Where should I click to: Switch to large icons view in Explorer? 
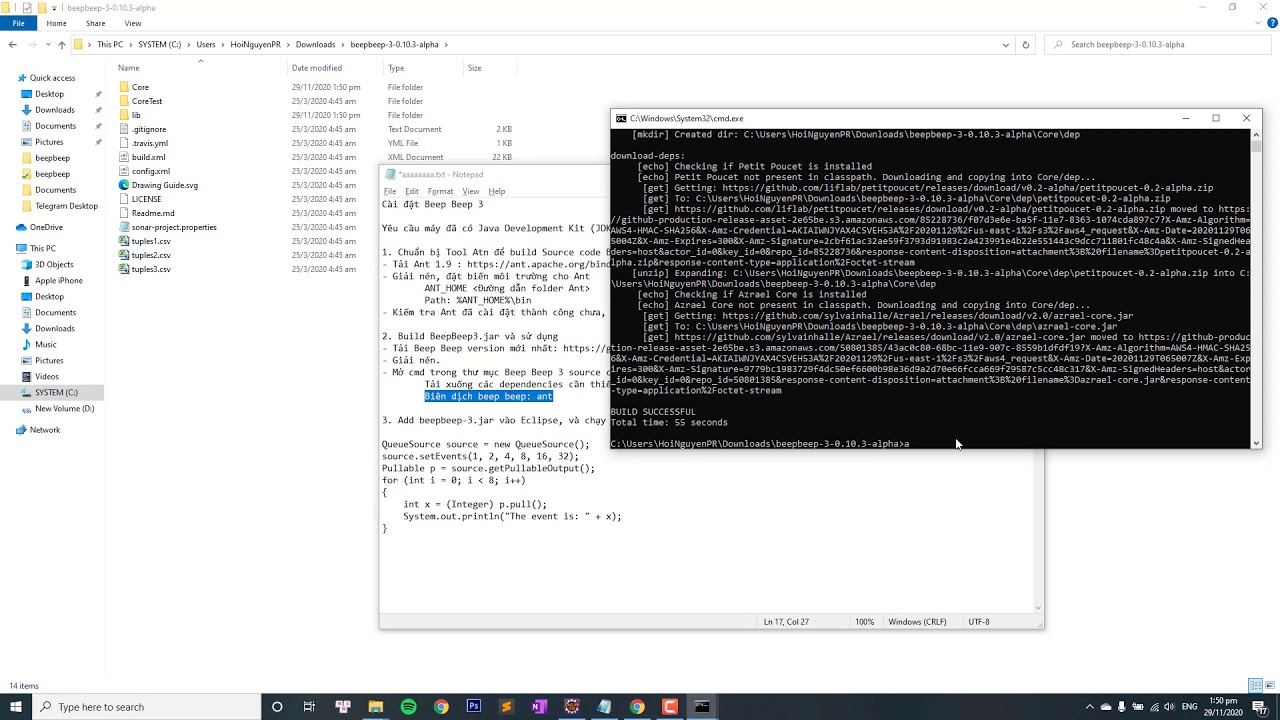pyautogui.click(x=1269, y=686)
